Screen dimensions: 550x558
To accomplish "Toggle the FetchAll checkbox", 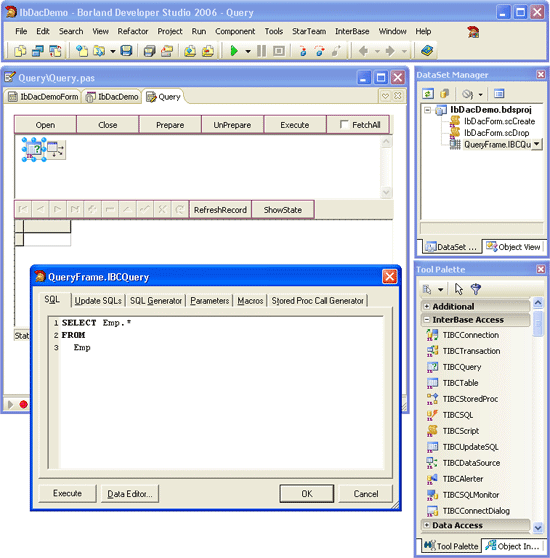I will (344, 125).
